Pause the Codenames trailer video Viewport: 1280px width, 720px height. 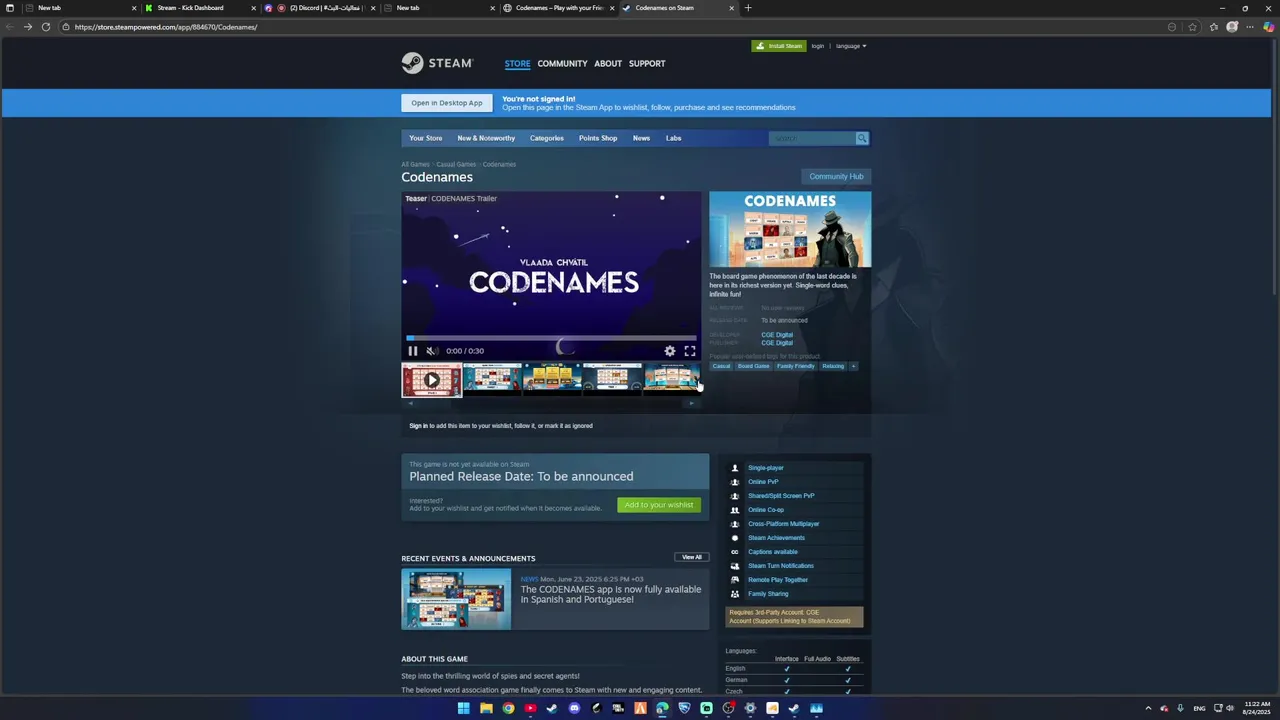[x=412, y=351]
